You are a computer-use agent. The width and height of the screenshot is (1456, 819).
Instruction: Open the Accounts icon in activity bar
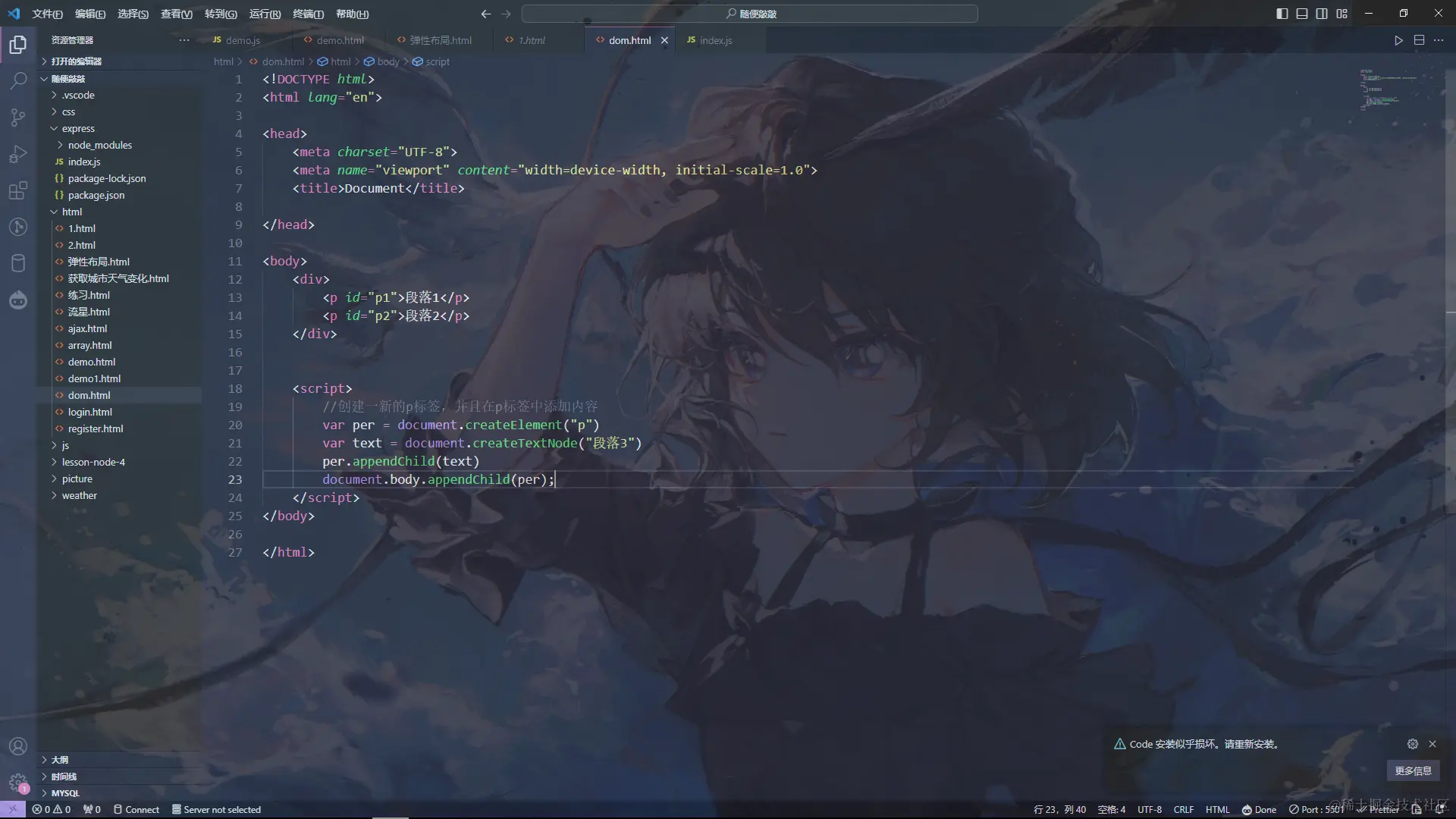[18, 746]
